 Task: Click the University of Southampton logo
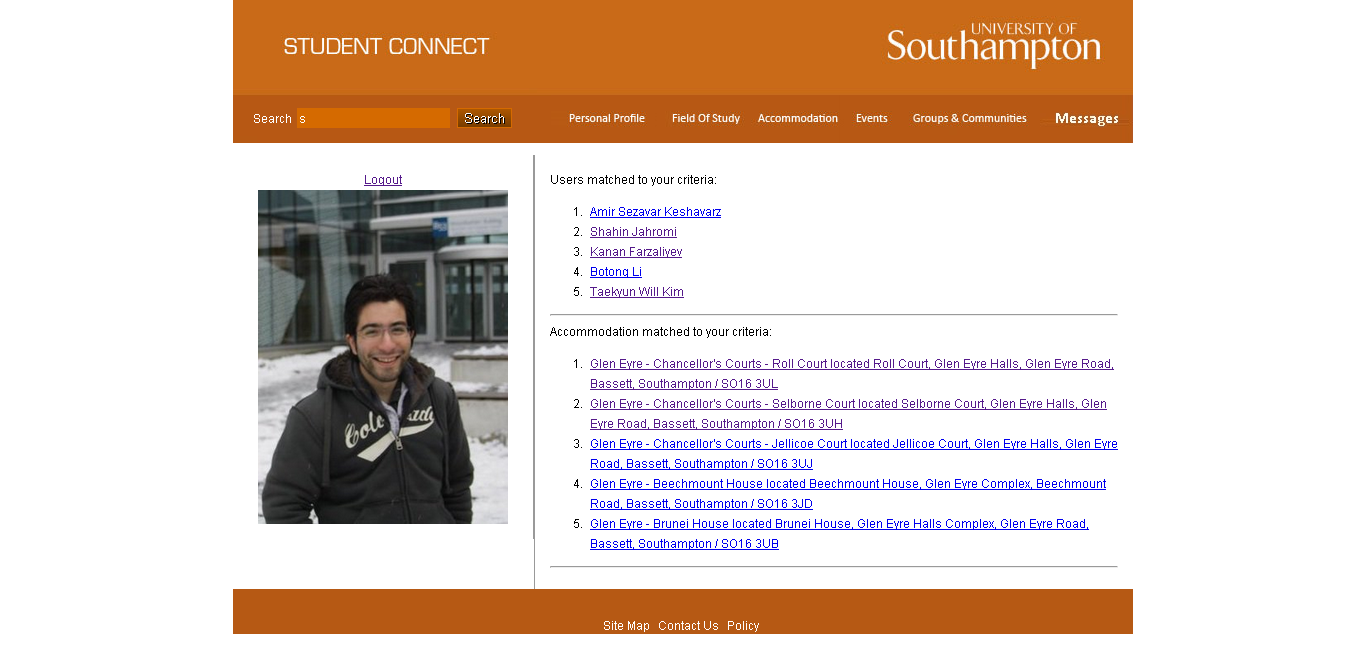click(993, 45)
